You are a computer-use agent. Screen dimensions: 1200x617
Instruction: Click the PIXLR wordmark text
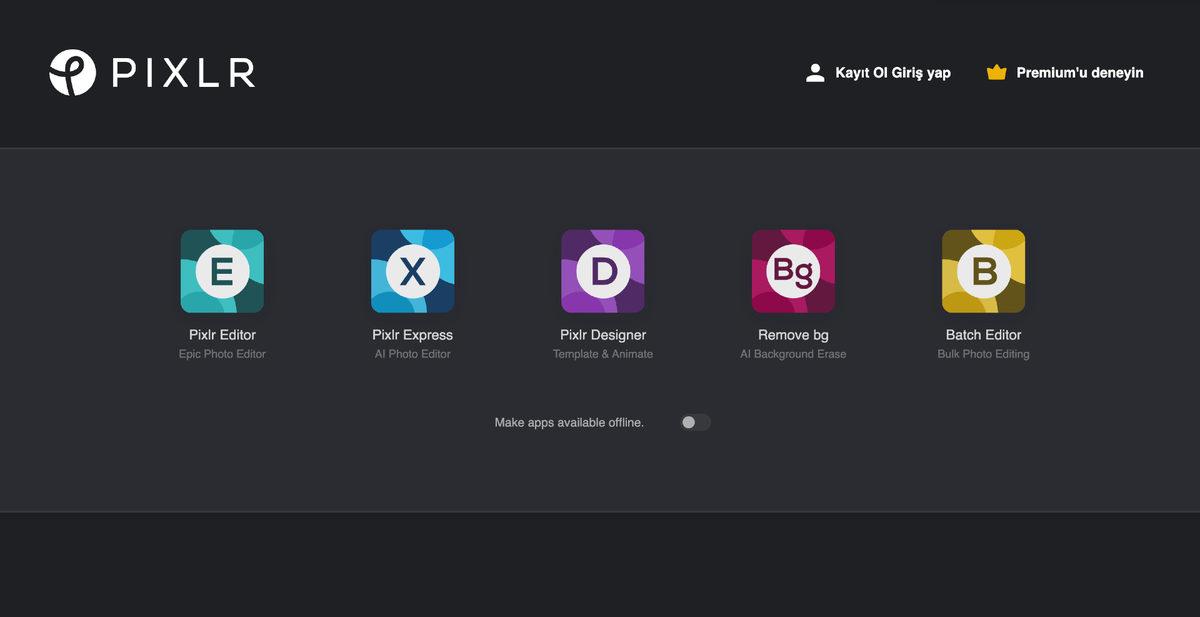(183, 73)
